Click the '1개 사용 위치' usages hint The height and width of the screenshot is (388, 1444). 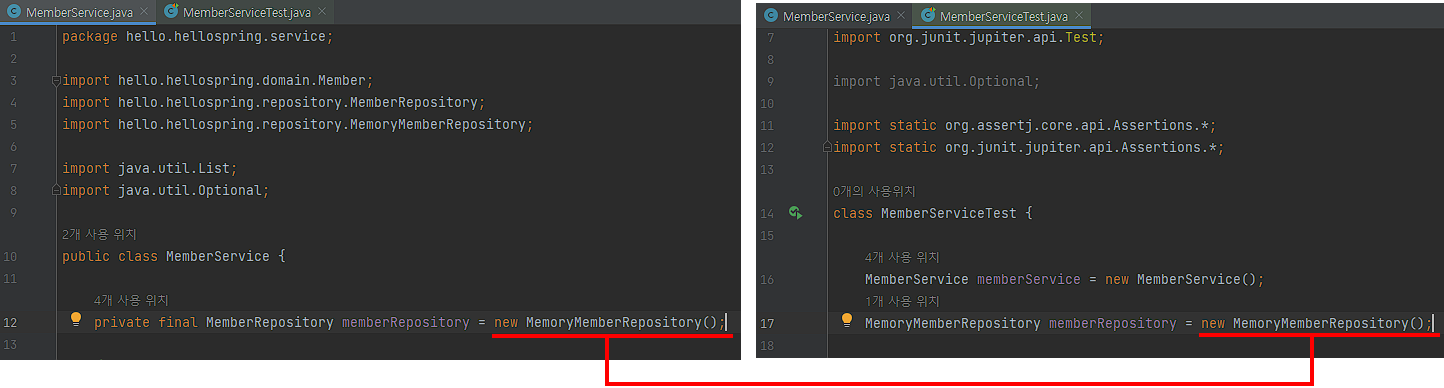click(902, 301)
